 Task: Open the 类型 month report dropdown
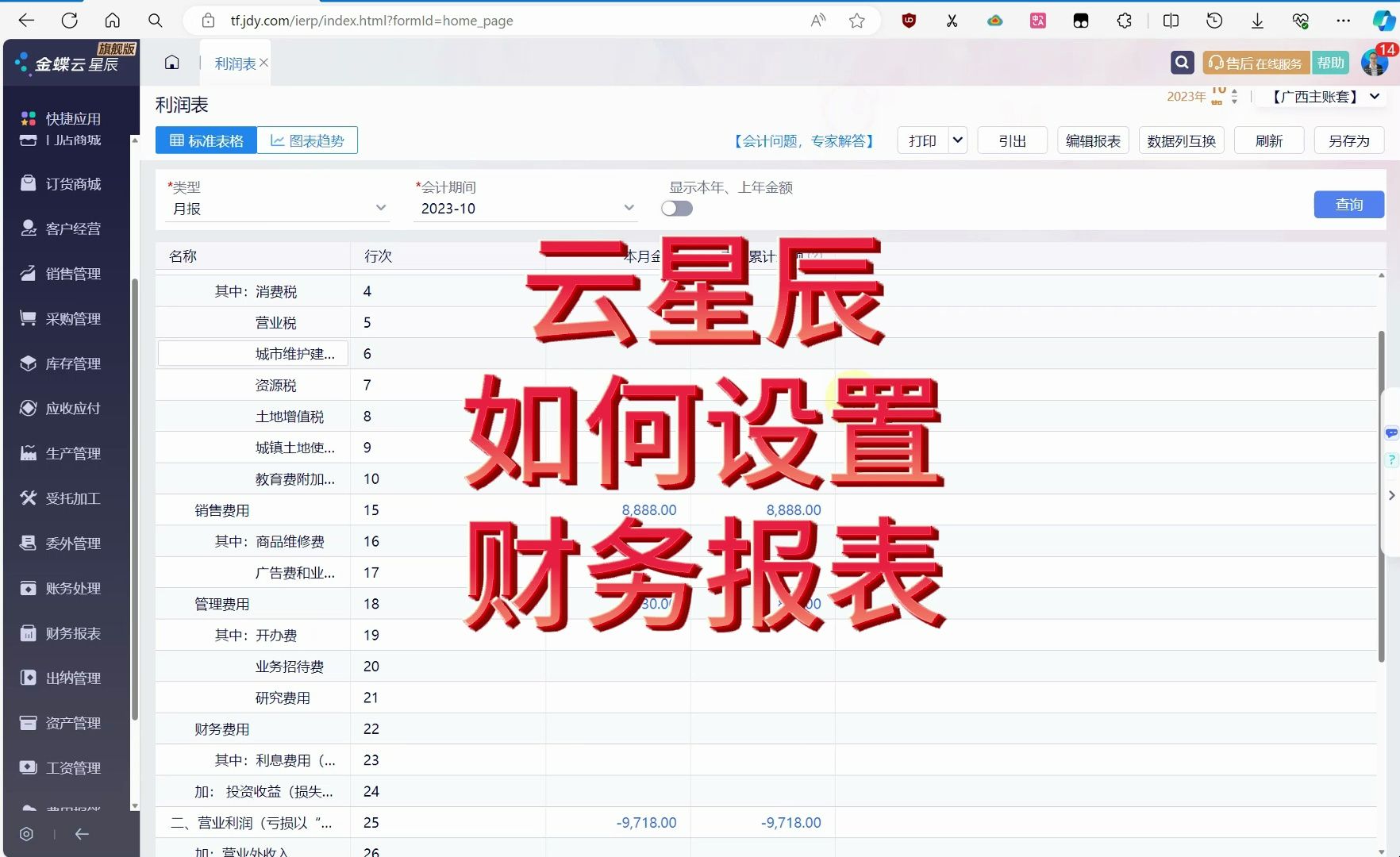[x=277, y=208]
